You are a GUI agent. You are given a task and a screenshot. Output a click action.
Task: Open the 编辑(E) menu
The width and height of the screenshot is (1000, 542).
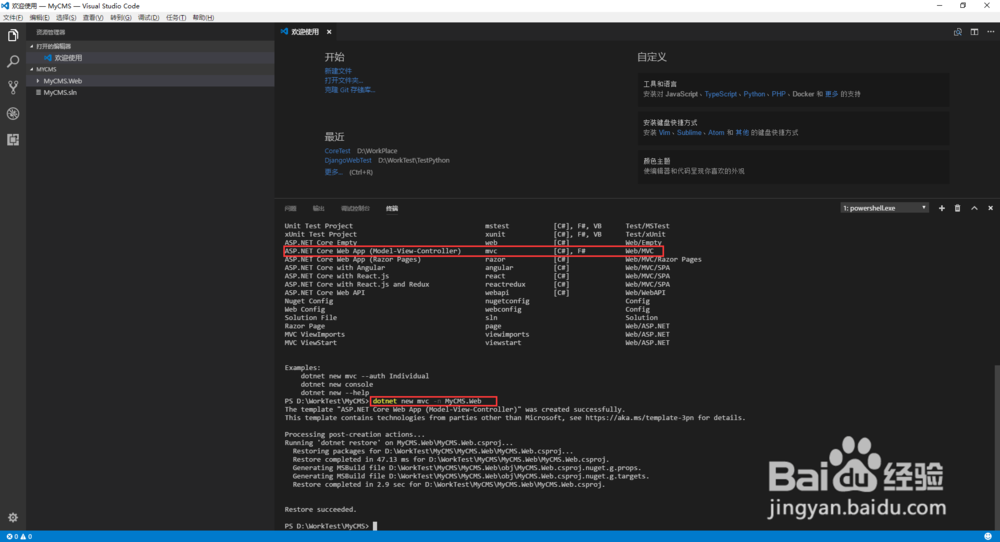tap(40, 18)
